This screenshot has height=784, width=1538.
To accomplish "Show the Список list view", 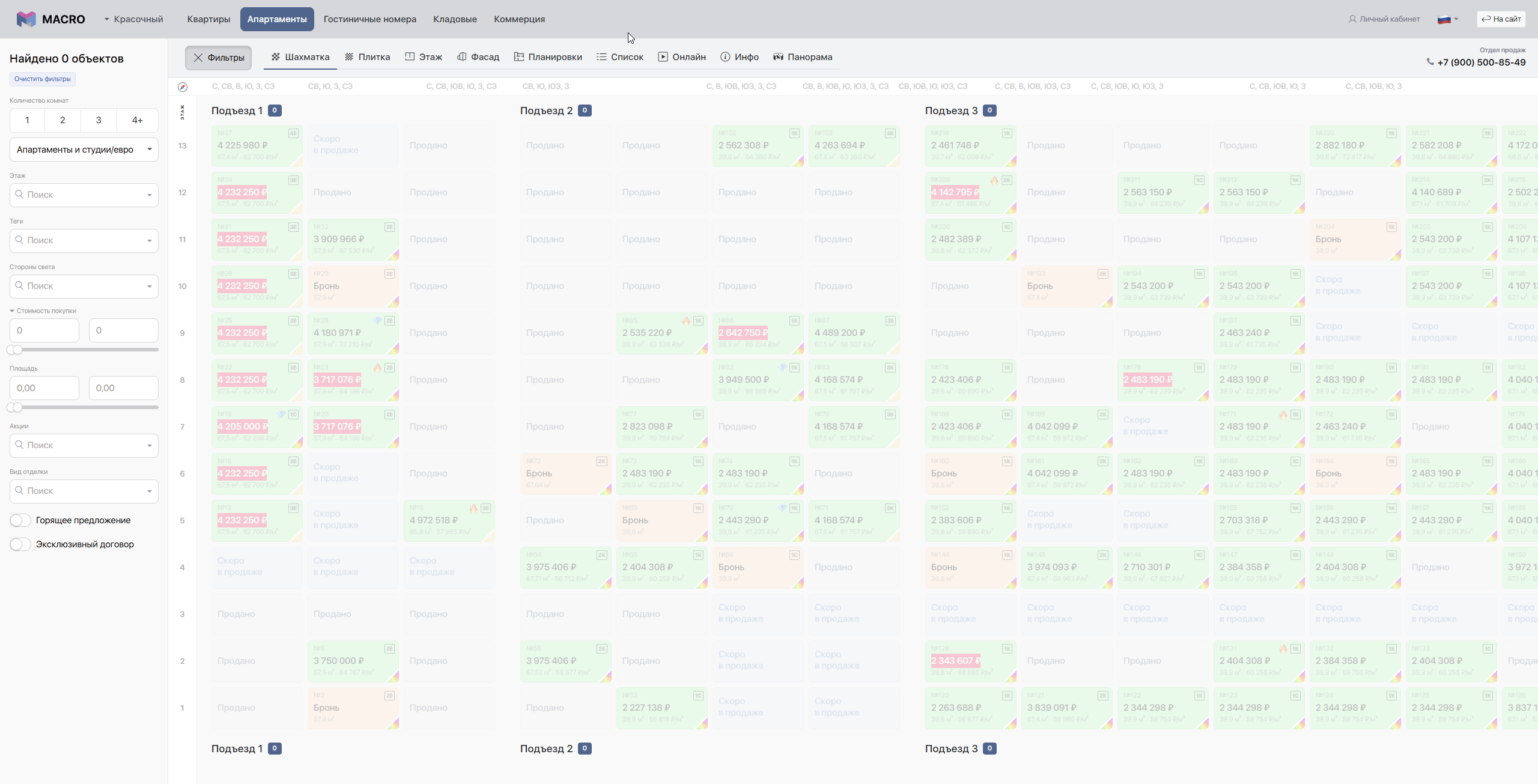I will tap(620, 57).
